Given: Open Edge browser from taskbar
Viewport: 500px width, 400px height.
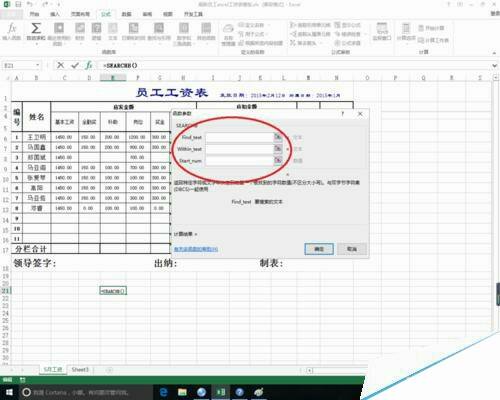Looking at the screenshot, I should point(164,392).
